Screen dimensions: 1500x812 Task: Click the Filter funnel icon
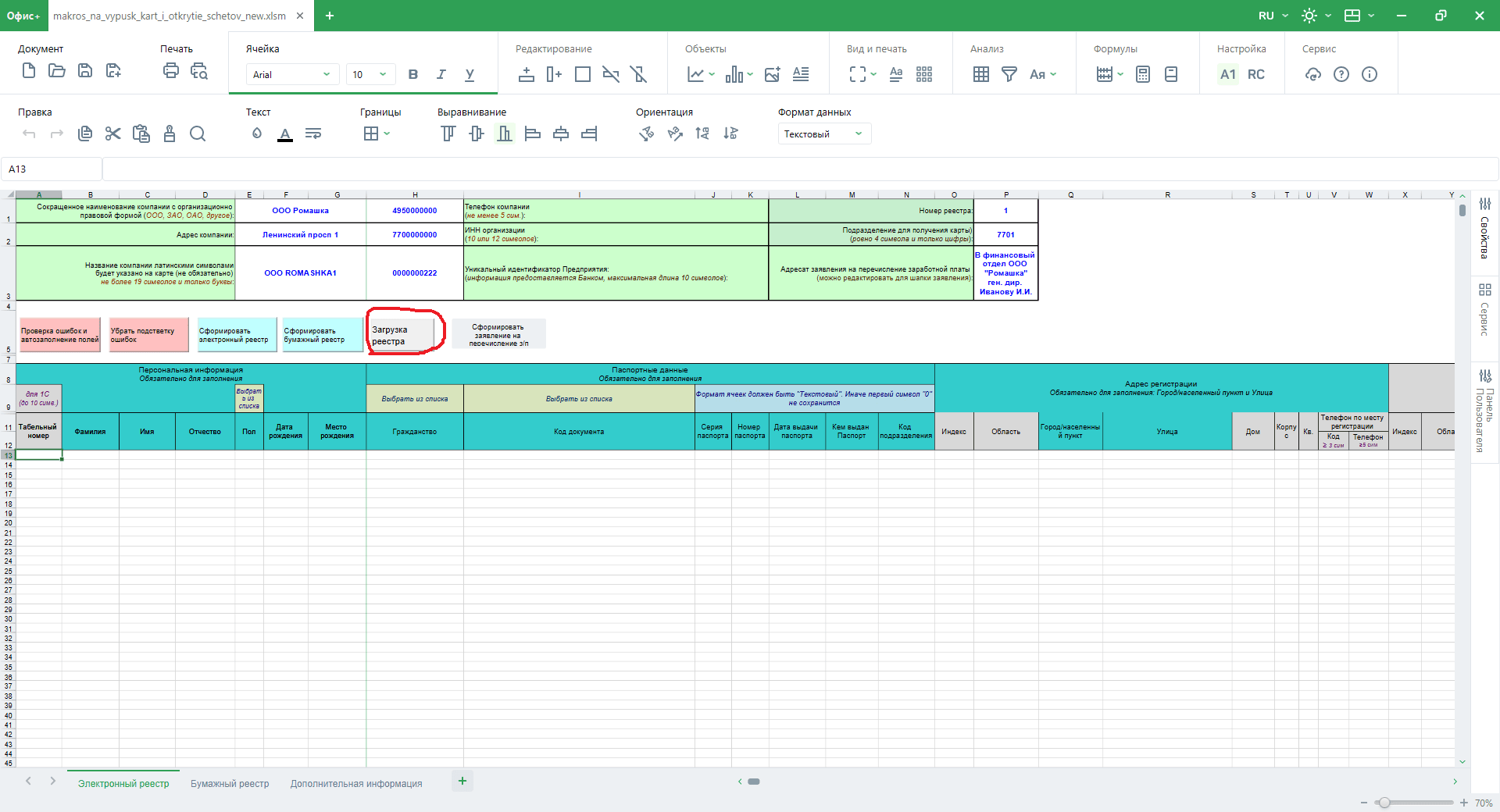pos(1009,74)
